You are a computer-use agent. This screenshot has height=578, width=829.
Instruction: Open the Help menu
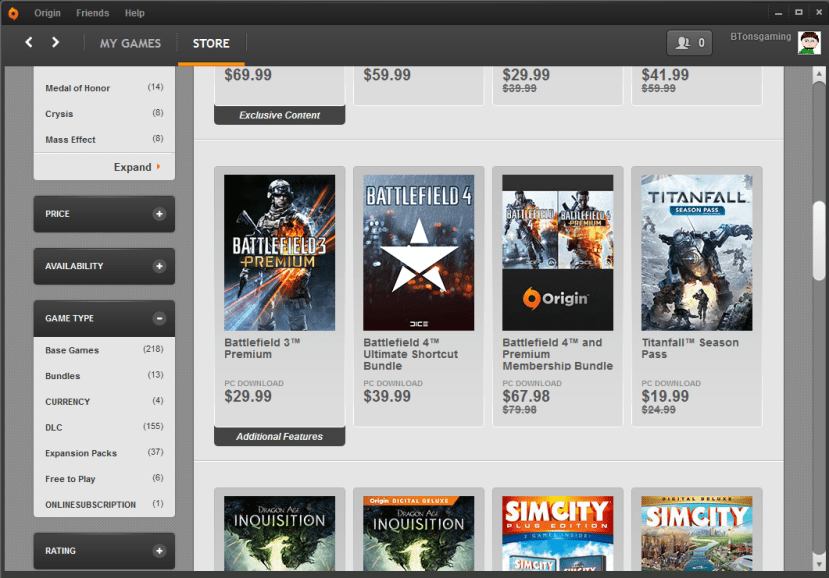(x=135, y=13)
